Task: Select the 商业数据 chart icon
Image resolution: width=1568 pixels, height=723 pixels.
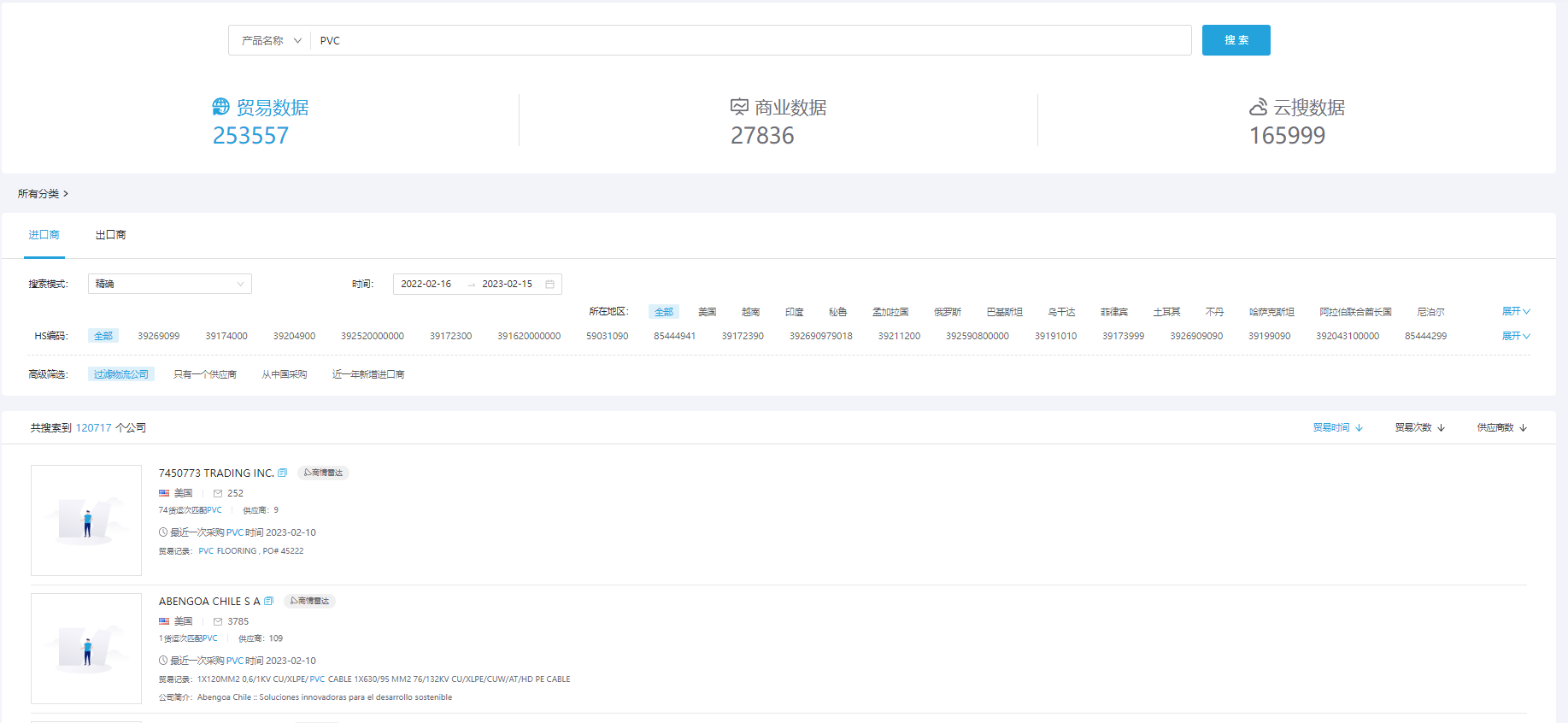Action: tap(739, 107)
